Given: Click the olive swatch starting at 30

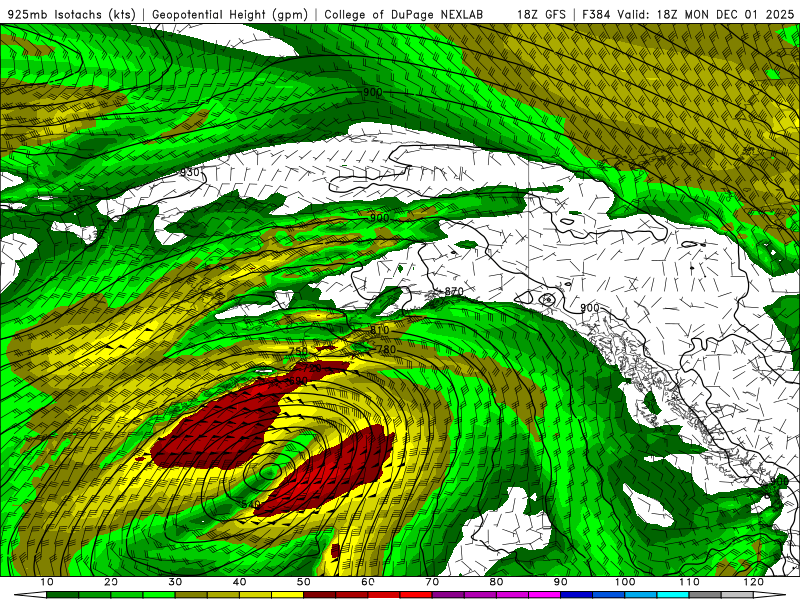Looking at the screenshot, I should click(191, 595).
